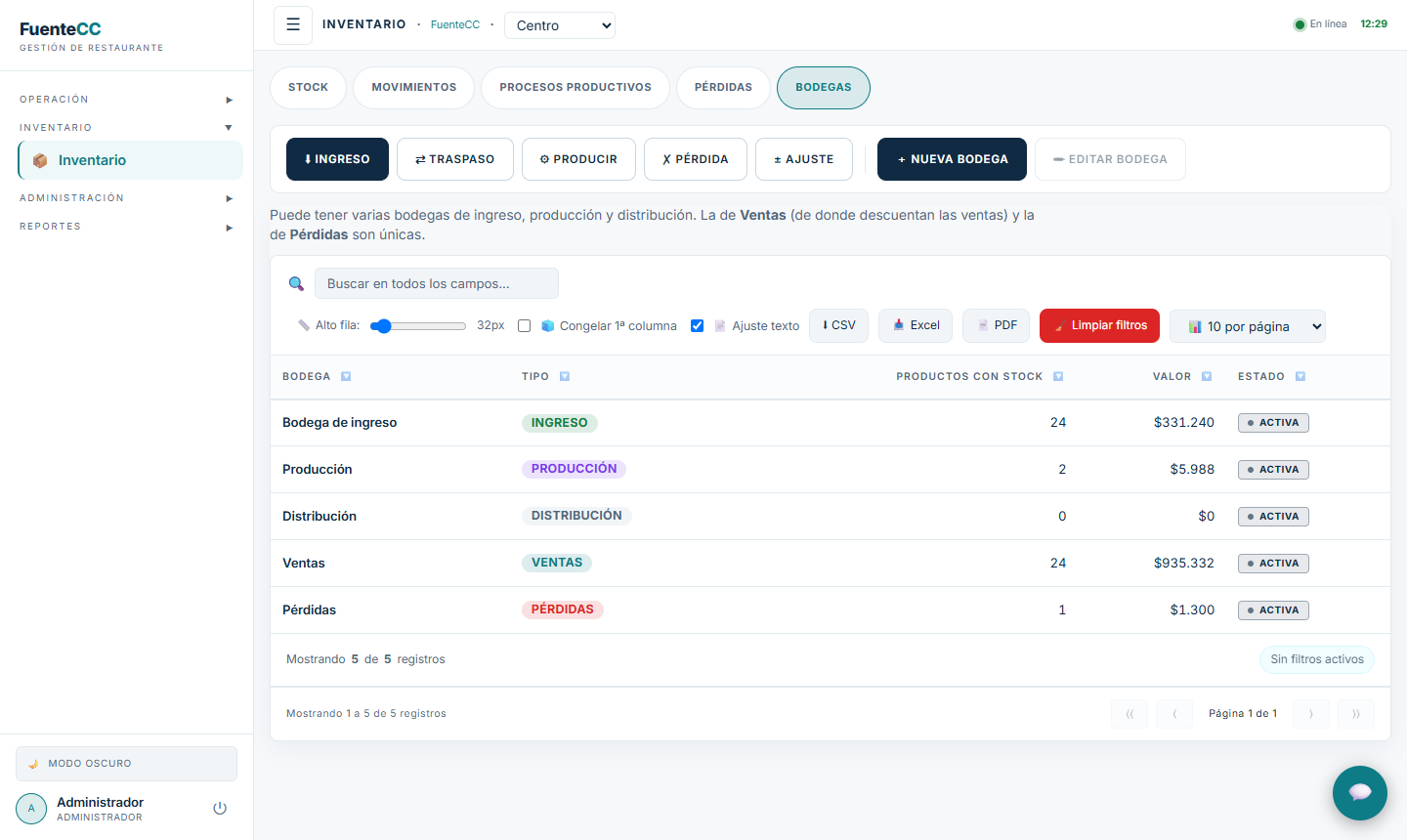Click the PRODUCIR button

pyautogui.click(x=578, y=159)
